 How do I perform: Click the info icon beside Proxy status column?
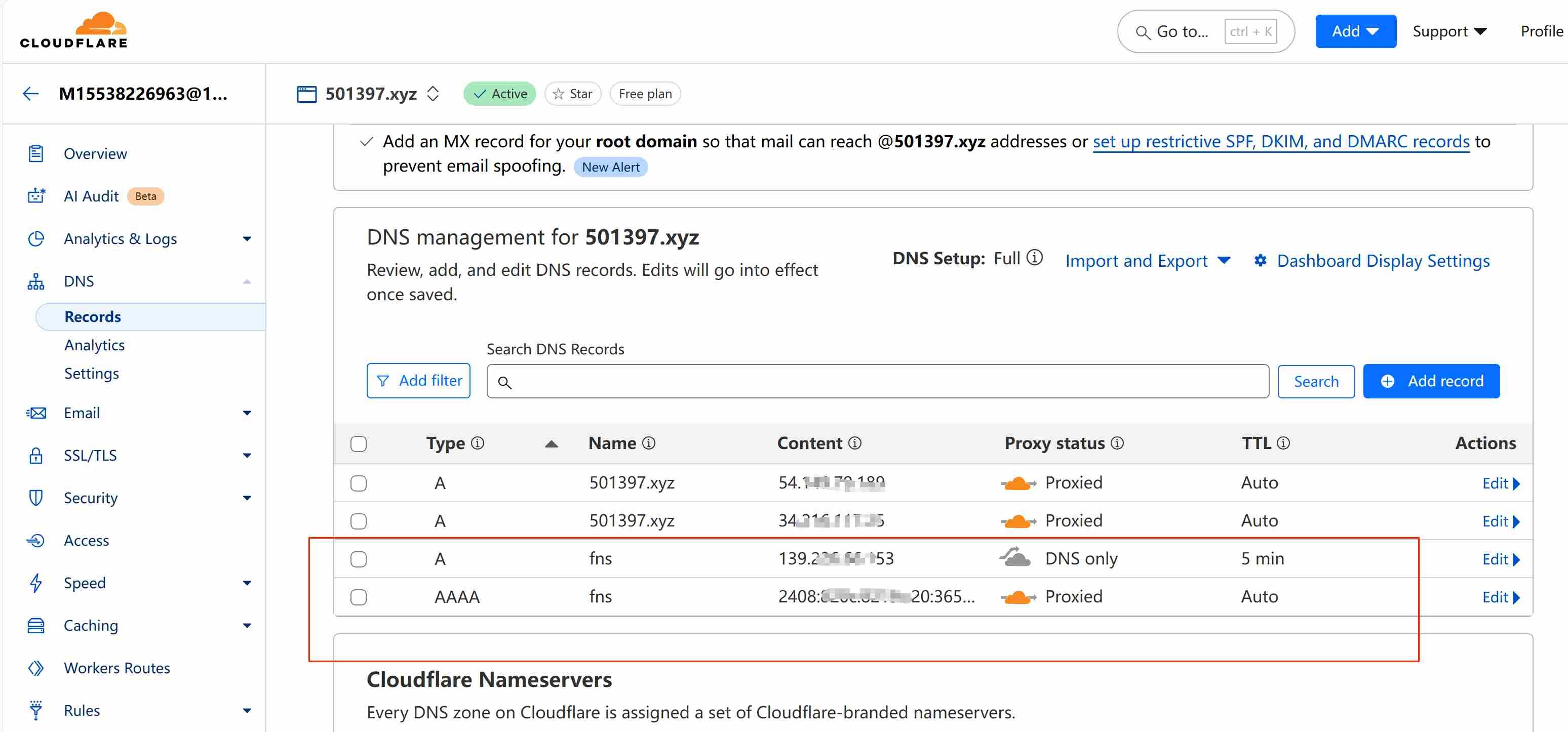[x=1117, y=443]
